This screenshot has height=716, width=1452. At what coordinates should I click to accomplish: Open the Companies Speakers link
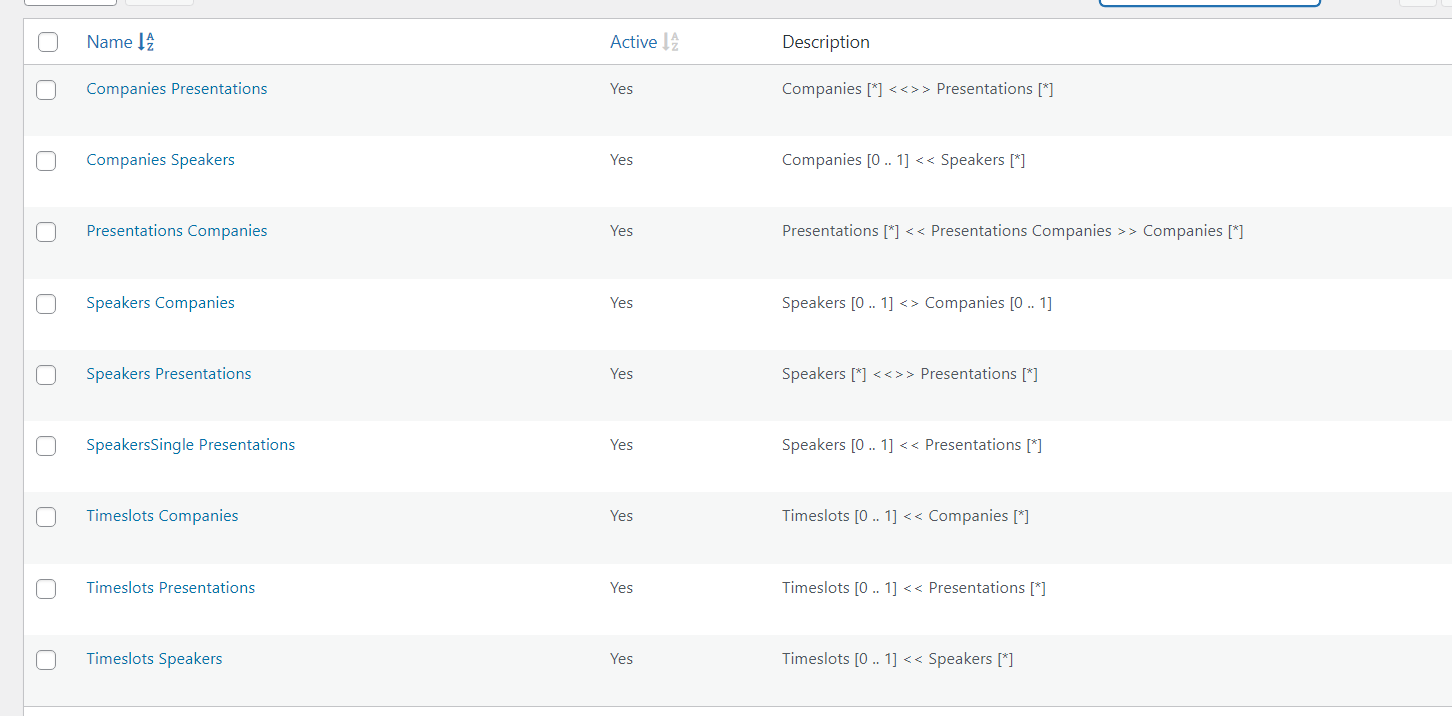coord(160,160)
